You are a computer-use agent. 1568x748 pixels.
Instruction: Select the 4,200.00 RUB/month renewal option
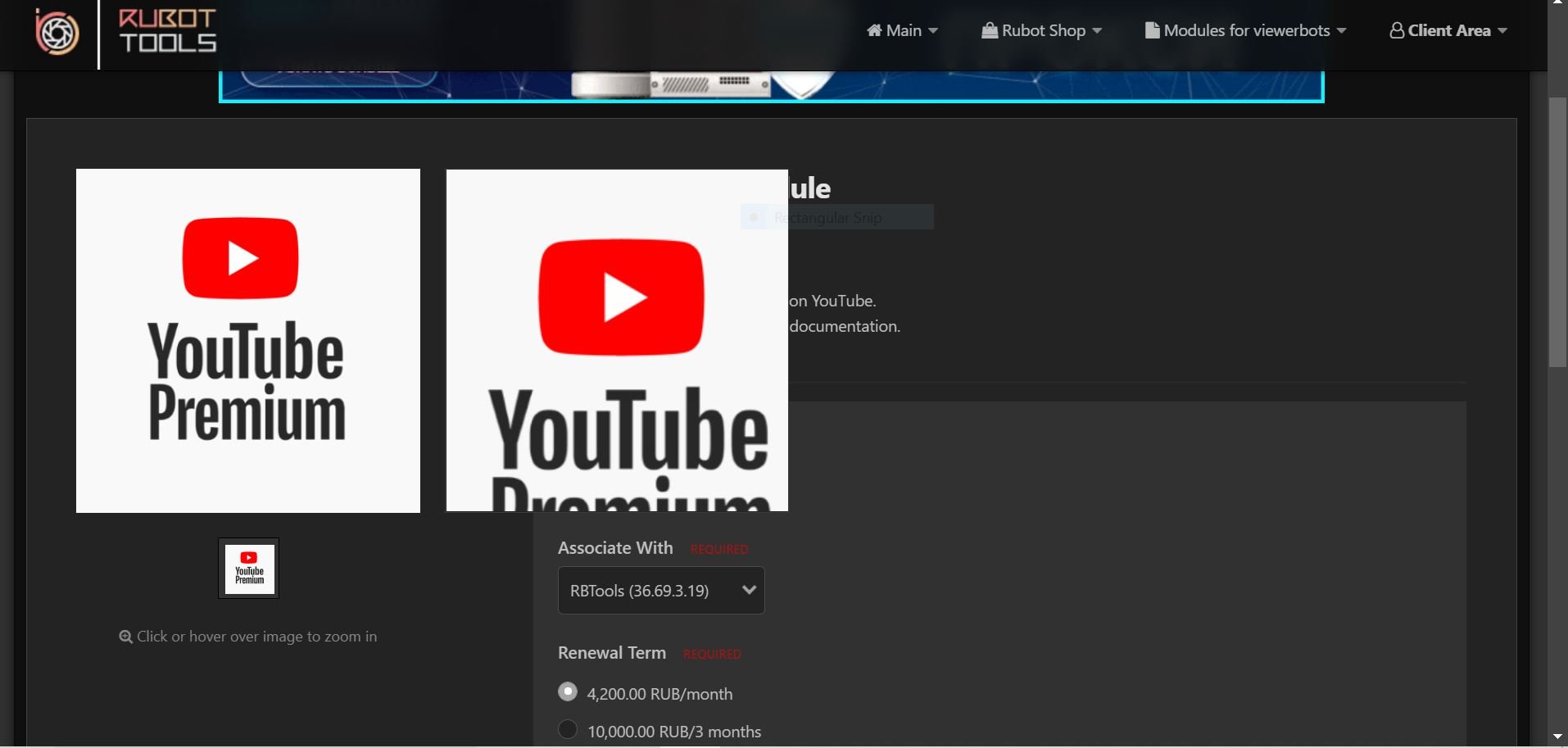point(567,691)
